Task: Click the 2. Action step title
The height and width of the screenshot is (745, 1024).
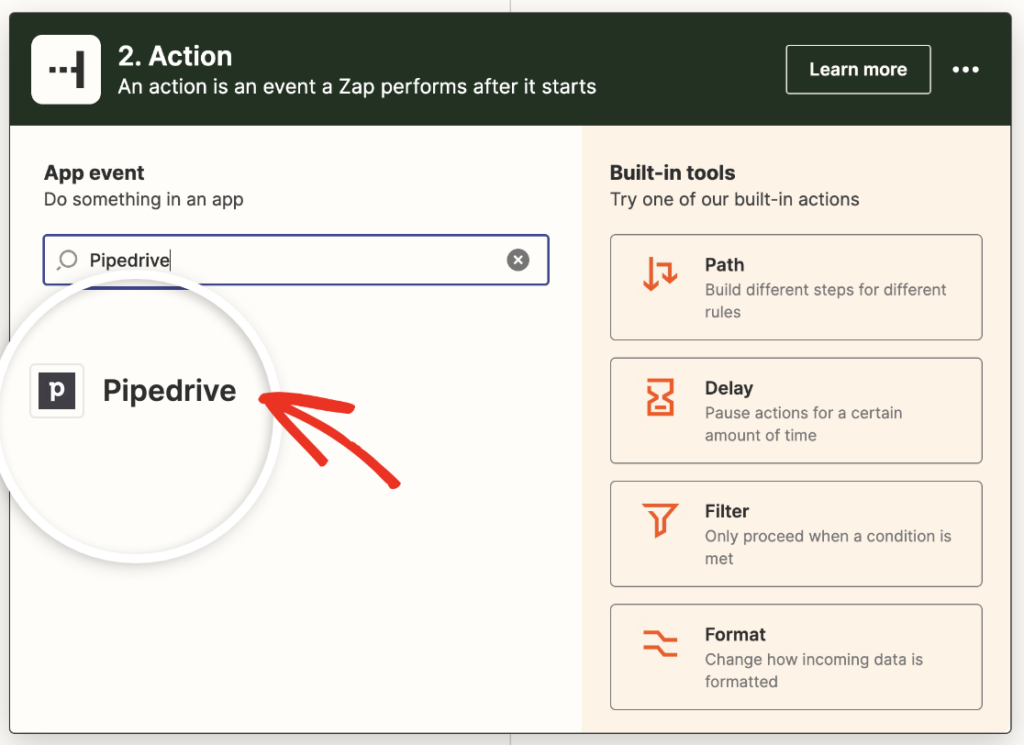Action: tap(176, 56)
